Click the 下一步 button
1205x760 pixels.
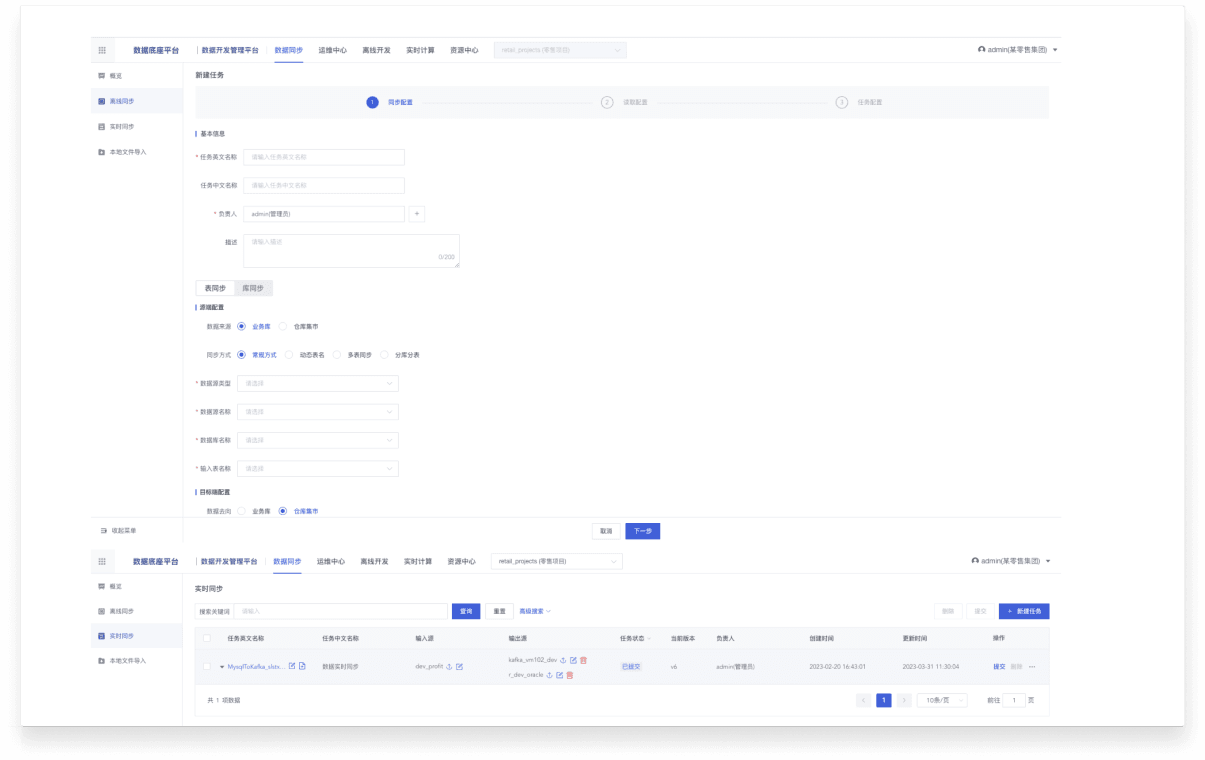pyautogui.click(x=642, y=531)
